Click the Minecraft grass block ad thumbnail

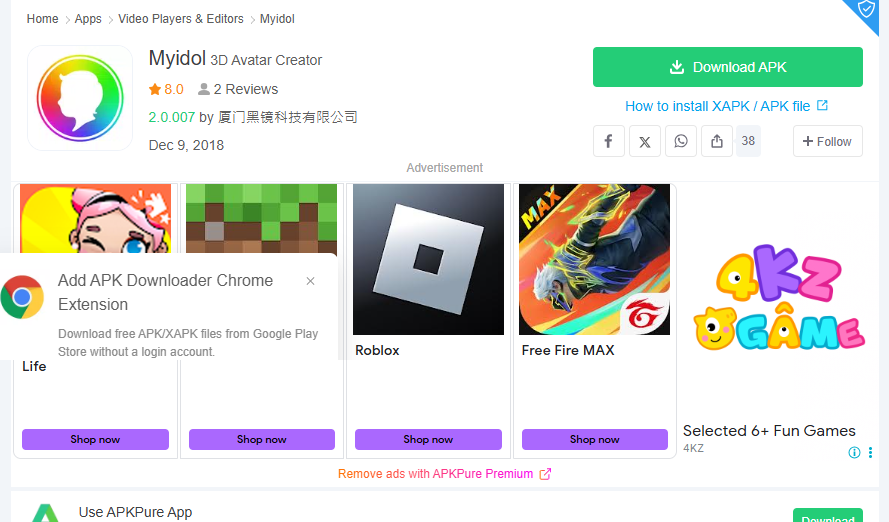coord(261,218)
